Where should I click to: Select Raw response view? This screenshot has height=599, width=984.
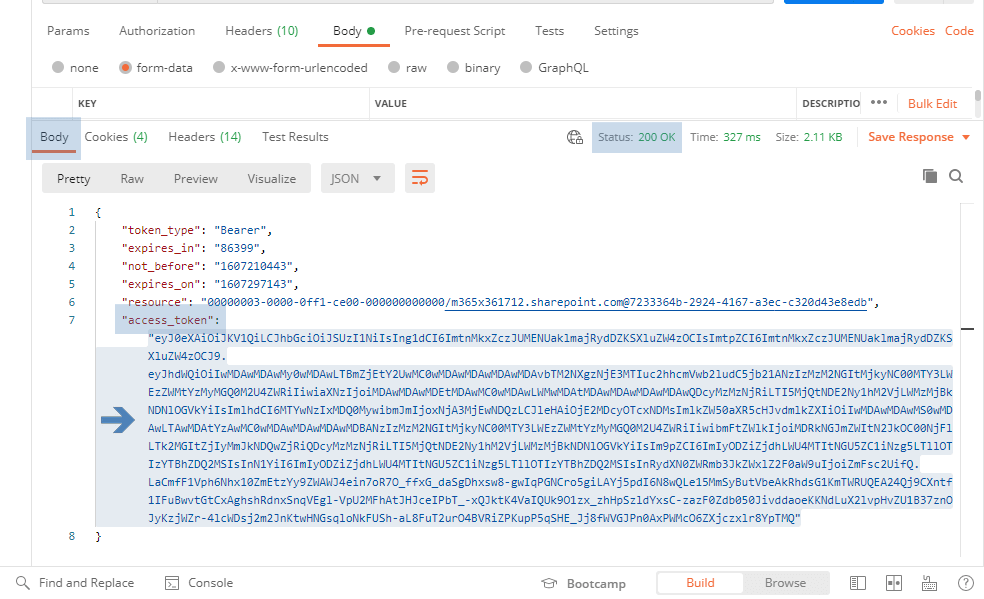click(x=132, y=179)
